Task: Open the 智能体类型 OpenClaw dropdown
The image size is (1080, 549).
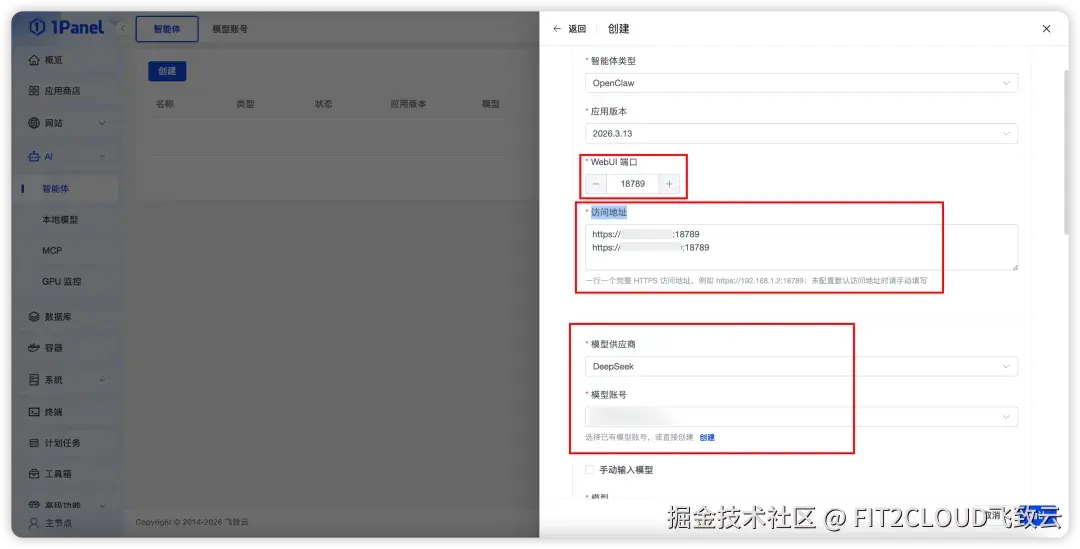Action: [801, 83]
